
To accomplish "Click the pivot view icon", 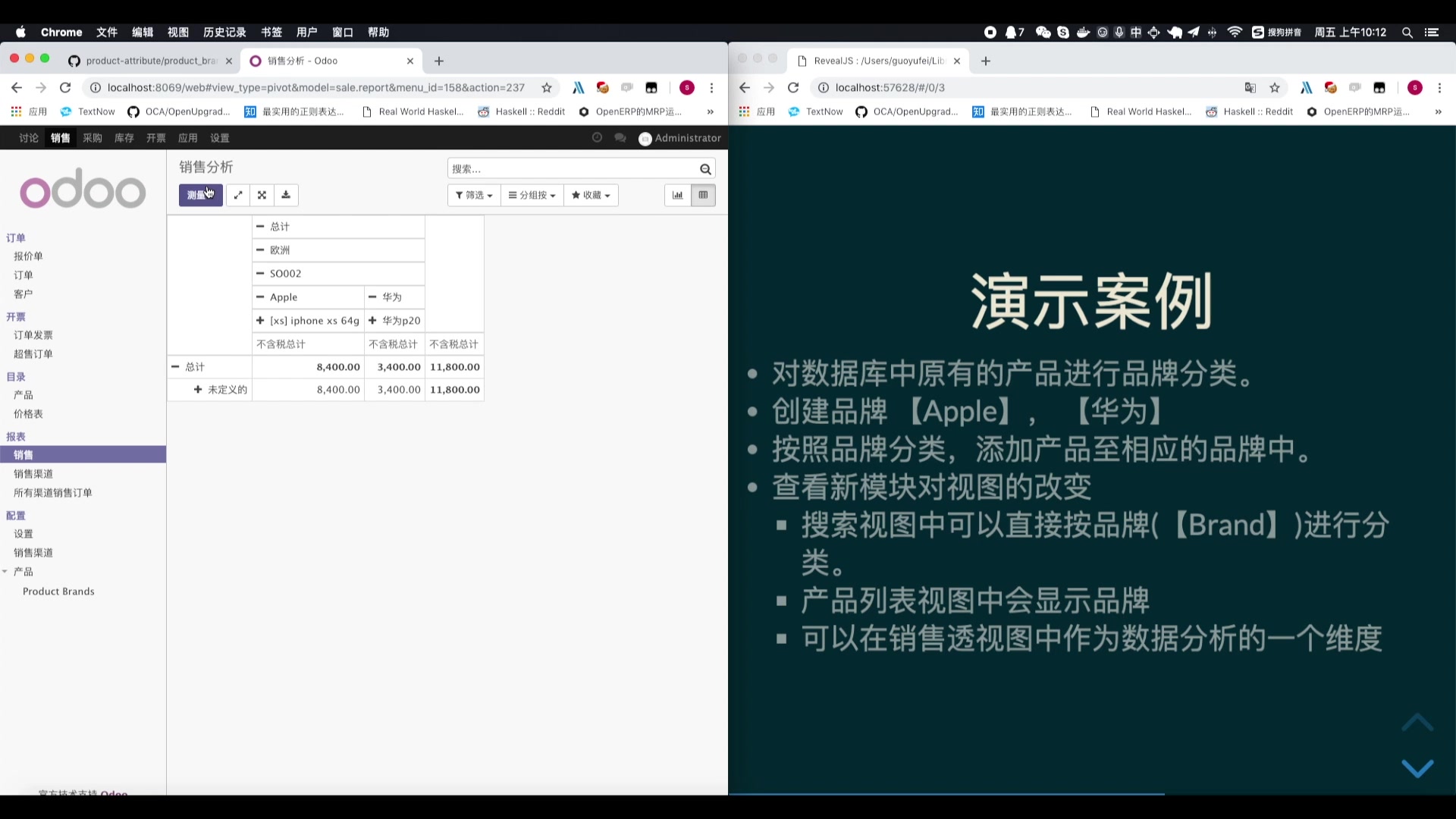I will 703,194.
